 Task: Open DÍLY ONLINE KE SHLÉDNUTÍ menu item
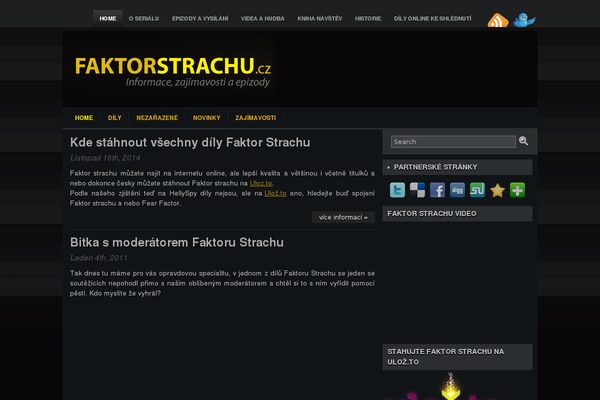433,18
